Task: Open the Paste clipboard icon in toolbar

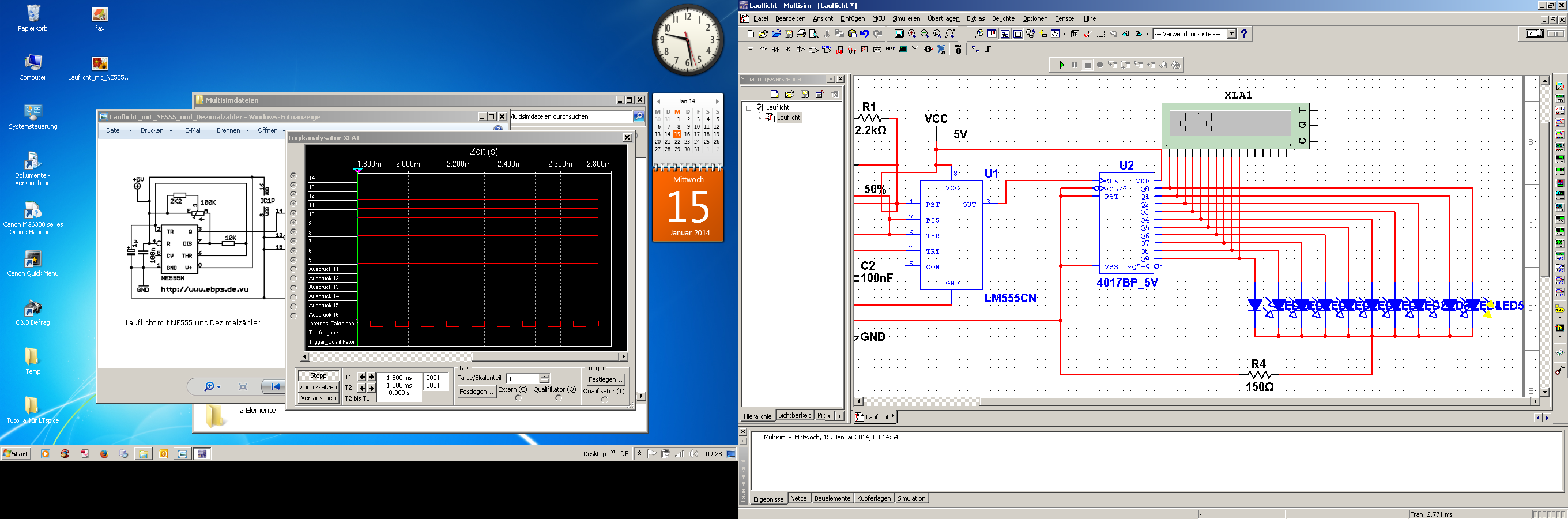Action: (852, 34)
